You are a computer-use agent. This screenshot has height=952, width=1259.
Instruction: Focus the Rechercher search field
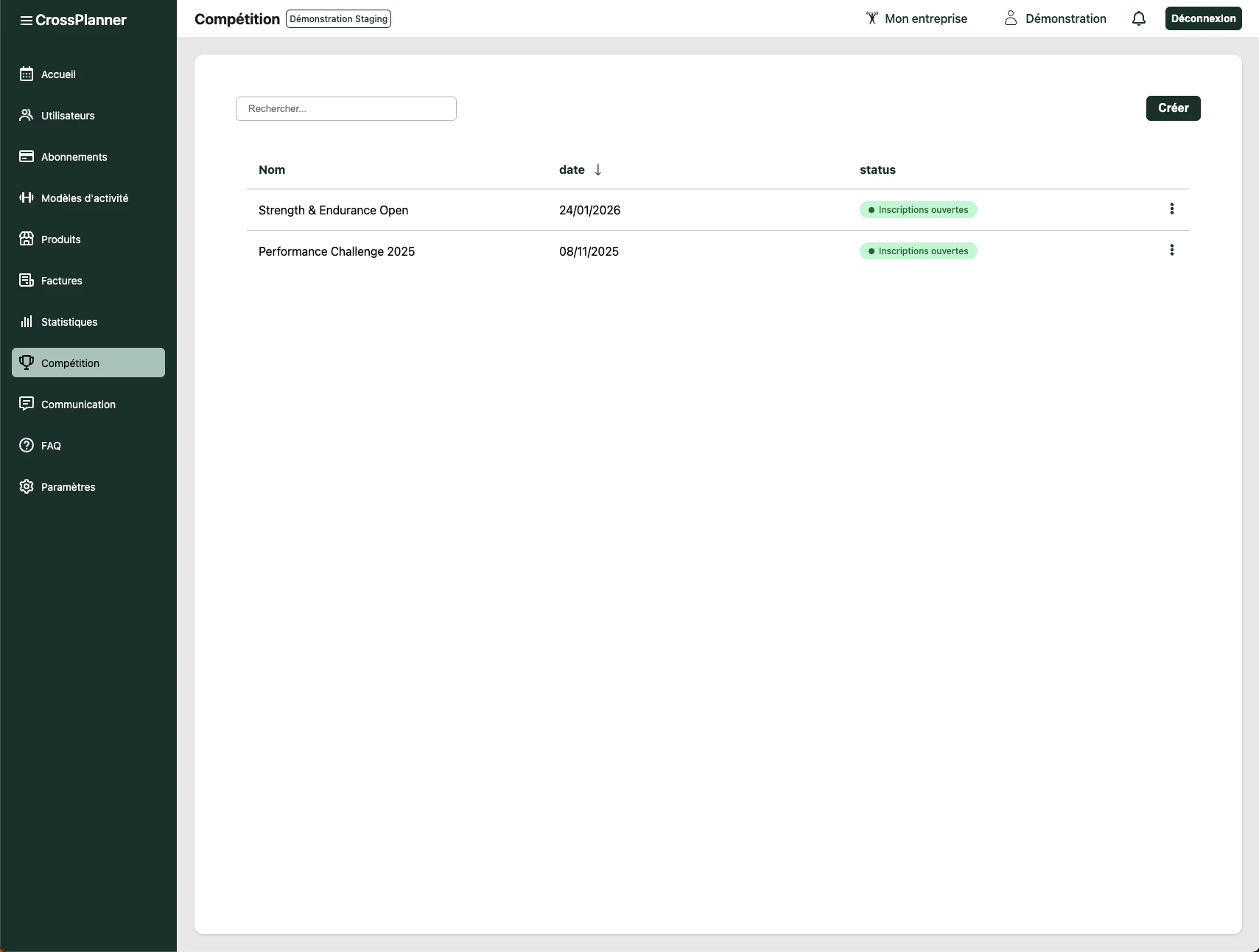[x=346, y=108]
